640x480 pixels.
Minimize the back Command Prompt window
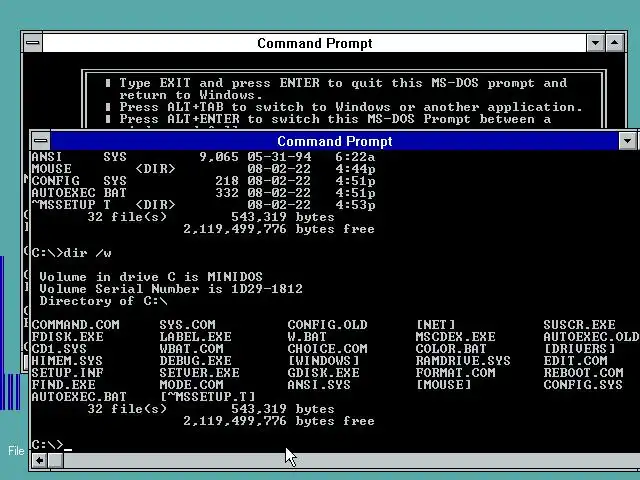[x=595, y=43]
